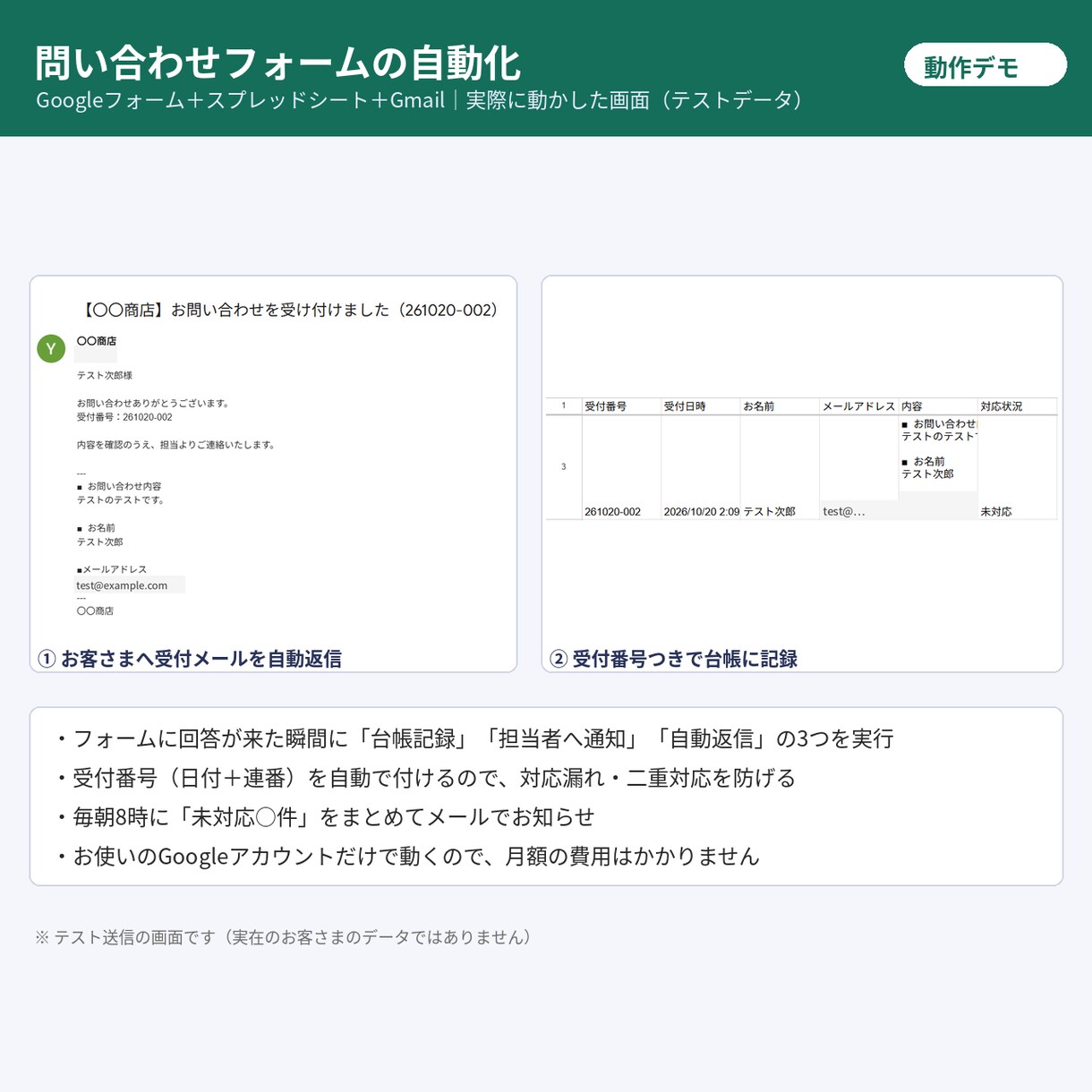Click the line テストのテストです。 in the email
This screenshot has height=1092, width=1092.
121,500
